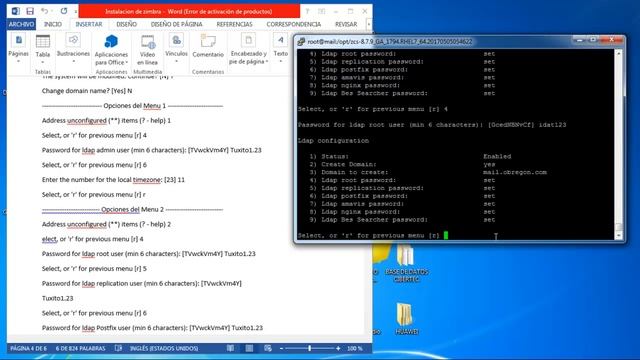Open DISEÑO DE PÁGINA tab

[176, 24]
